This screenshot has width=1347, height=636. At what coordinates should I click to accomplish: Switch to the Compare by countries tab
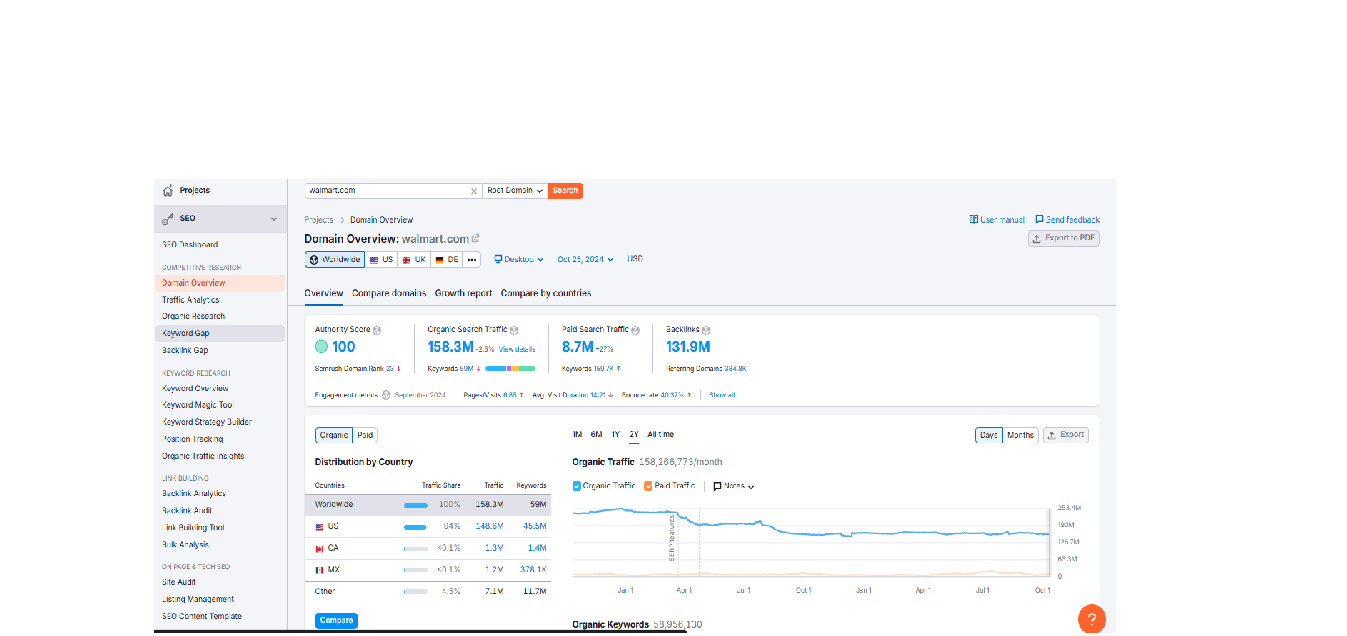pos(546,293)
